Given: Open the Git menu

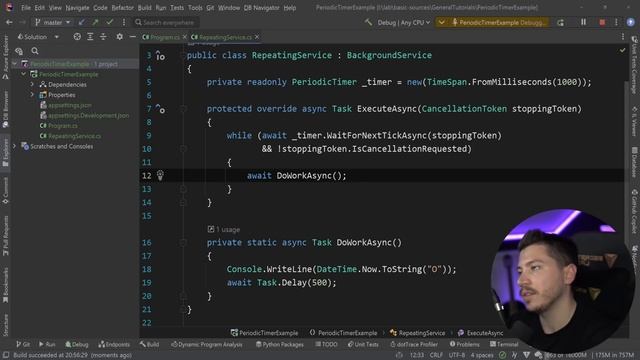Looking at the screenshot, I should click(210, 8).
